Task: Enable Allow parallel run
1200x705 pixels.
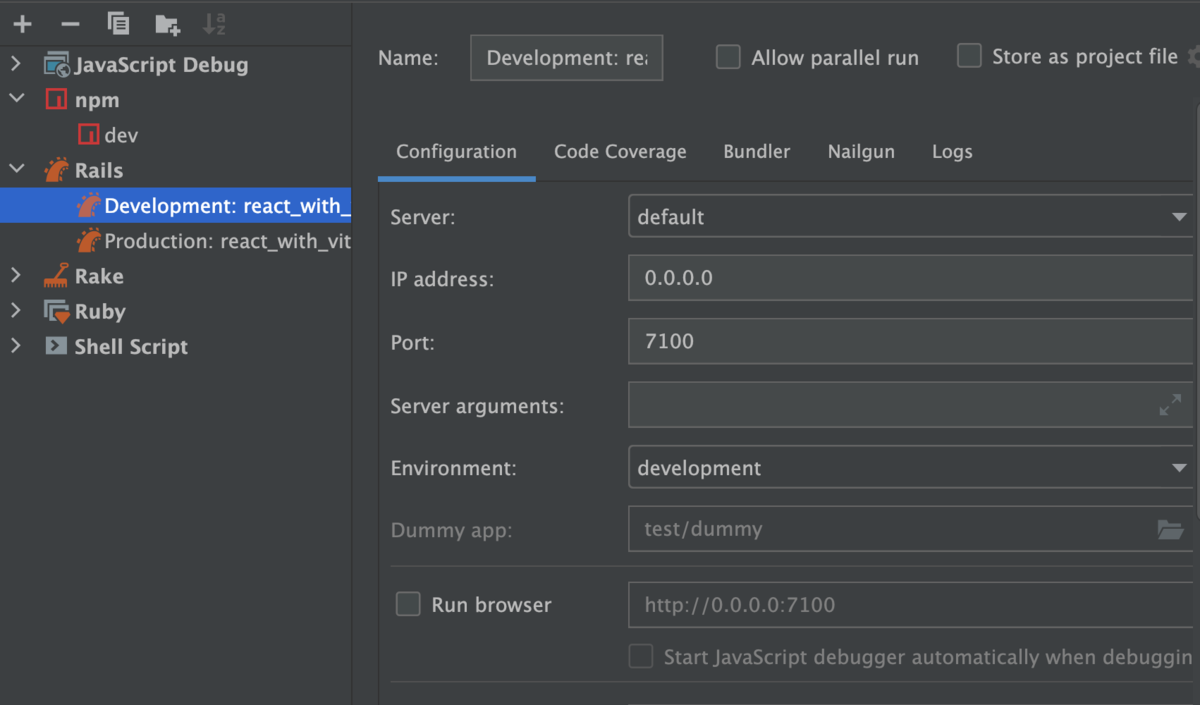Action: [728, 57]
